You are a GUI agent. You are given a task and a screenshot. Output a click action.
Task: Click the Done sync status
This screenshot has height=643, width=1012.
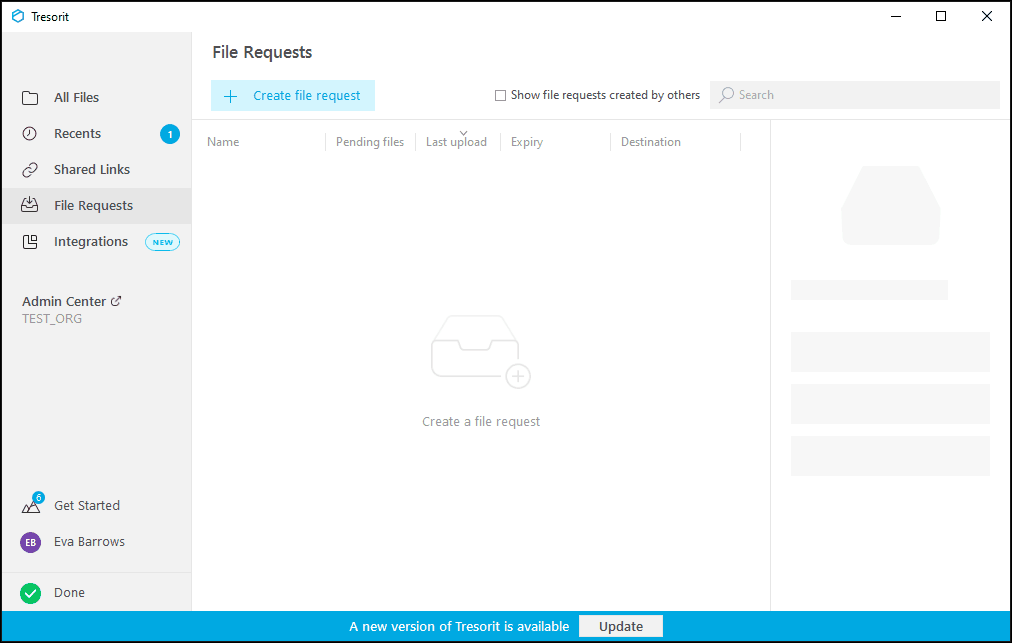(x=69, y=593)
